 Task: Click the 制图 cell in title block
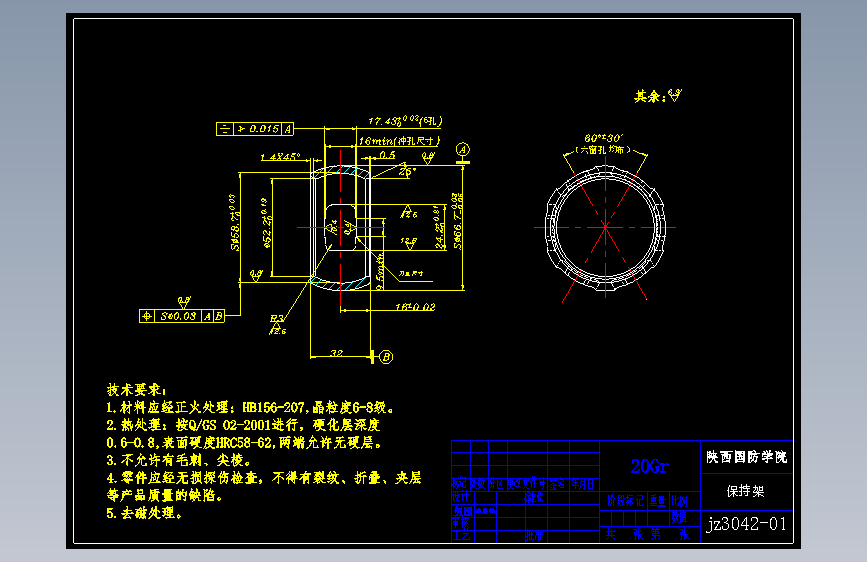[x=463, y=511]
